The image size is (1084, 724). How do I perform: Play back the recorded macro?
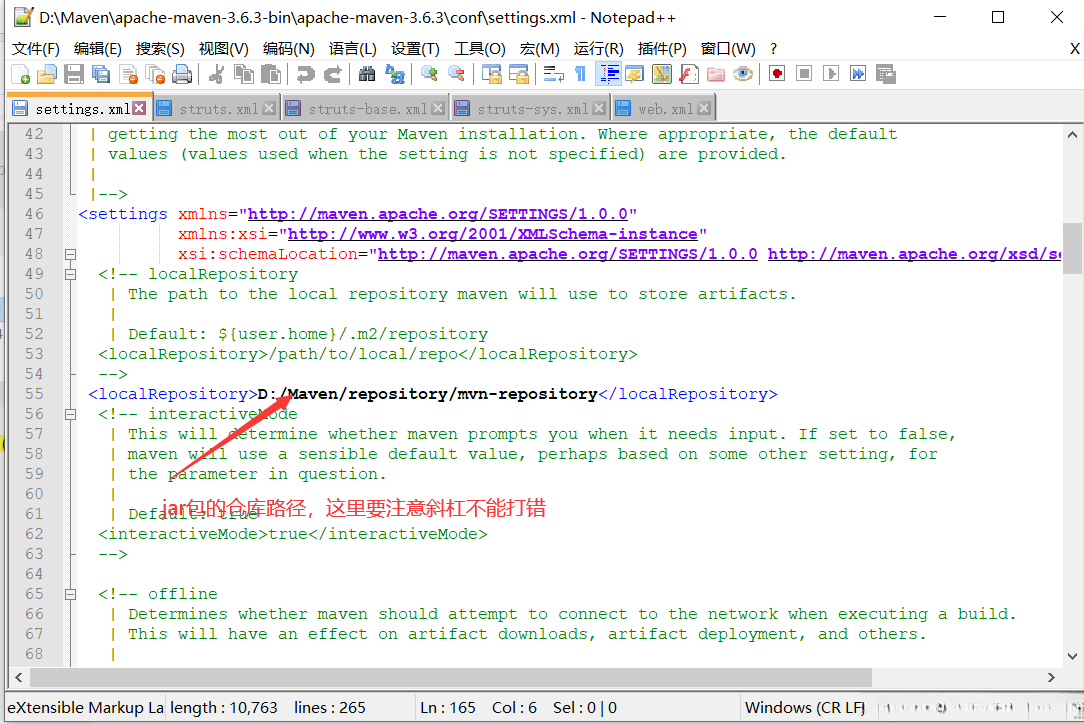831,74
